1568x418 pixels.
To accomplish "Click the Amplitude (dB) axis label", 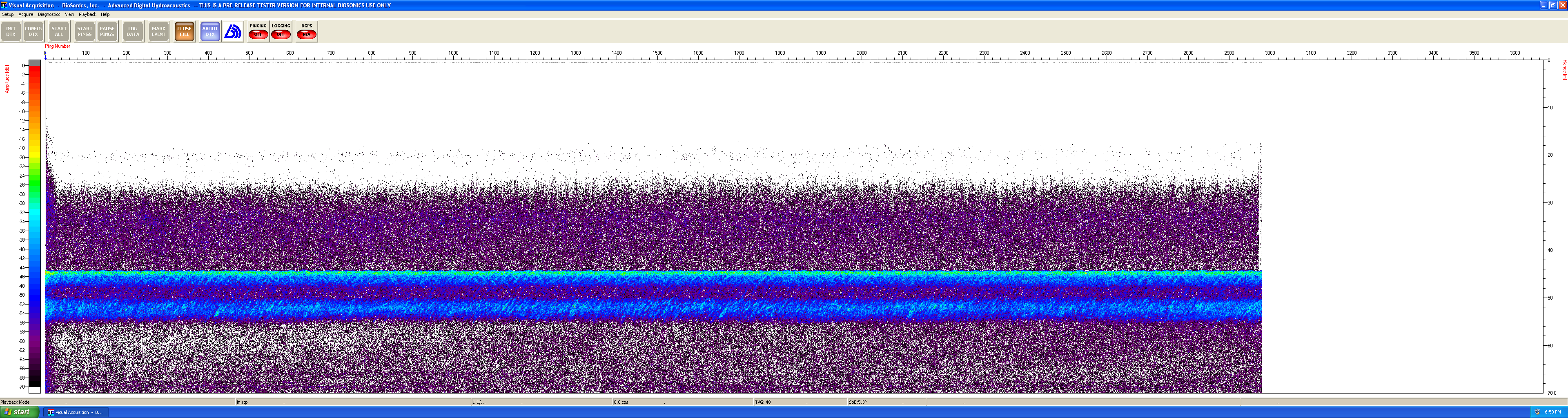I will point(7,79).
